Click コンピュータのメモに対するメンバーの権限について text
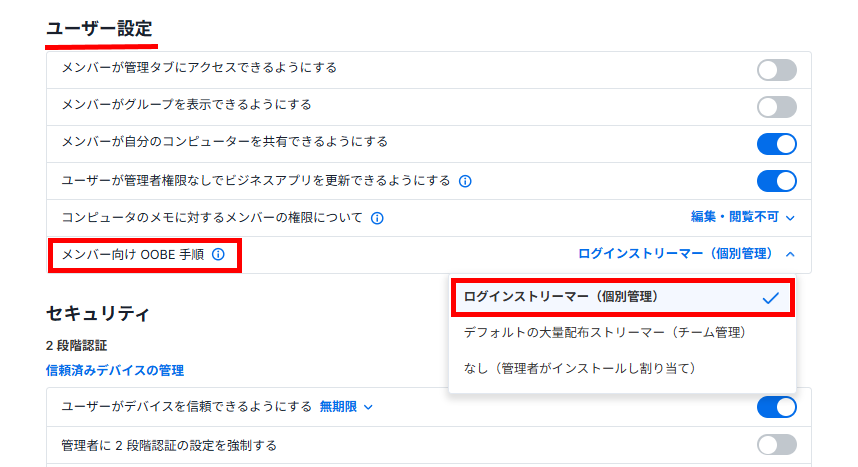This screenshot has width=858, height=467. (212, 218)
